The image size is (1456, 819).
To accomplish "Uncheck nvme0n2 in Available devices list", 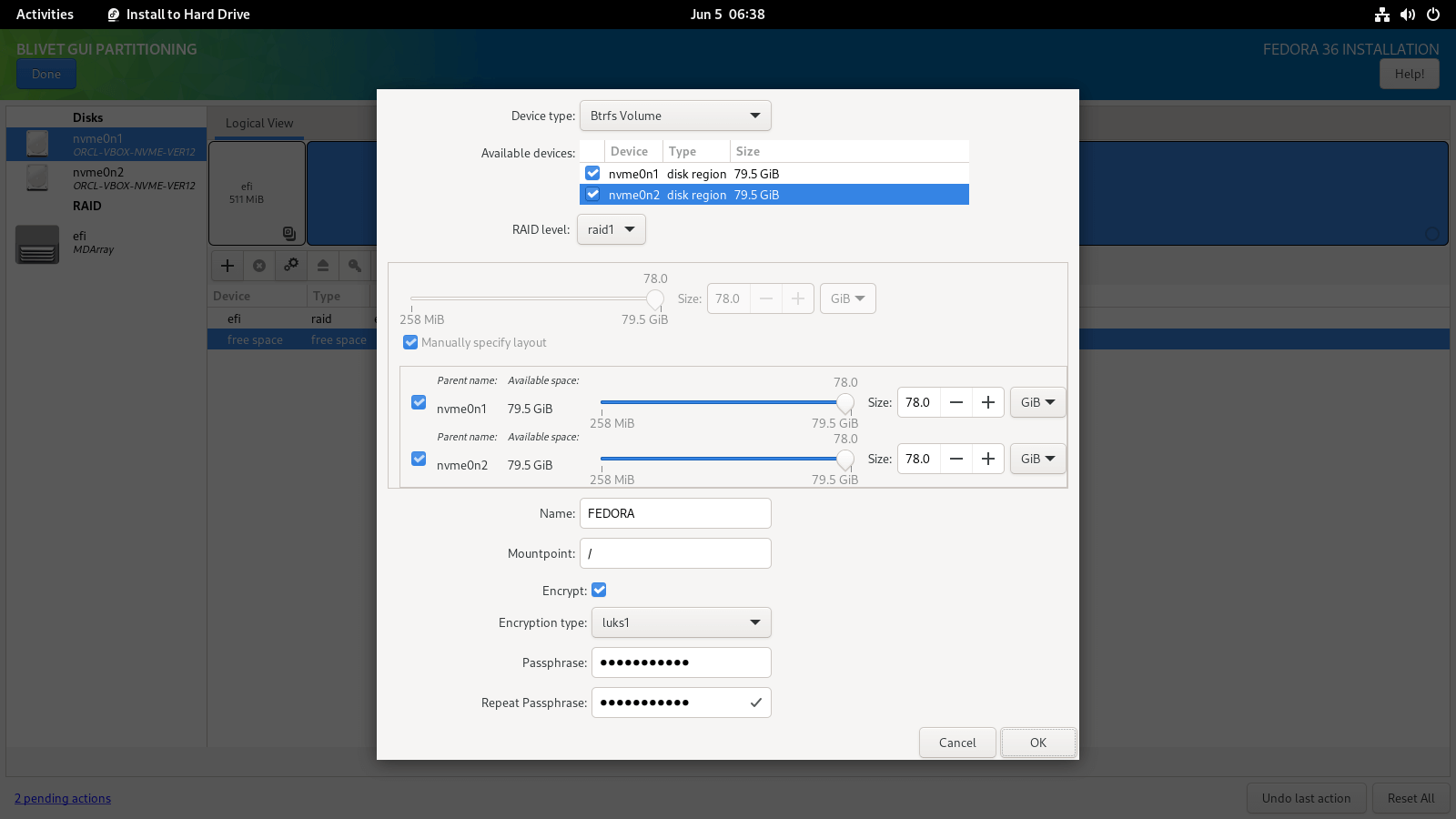I will (x=592, y=194).
